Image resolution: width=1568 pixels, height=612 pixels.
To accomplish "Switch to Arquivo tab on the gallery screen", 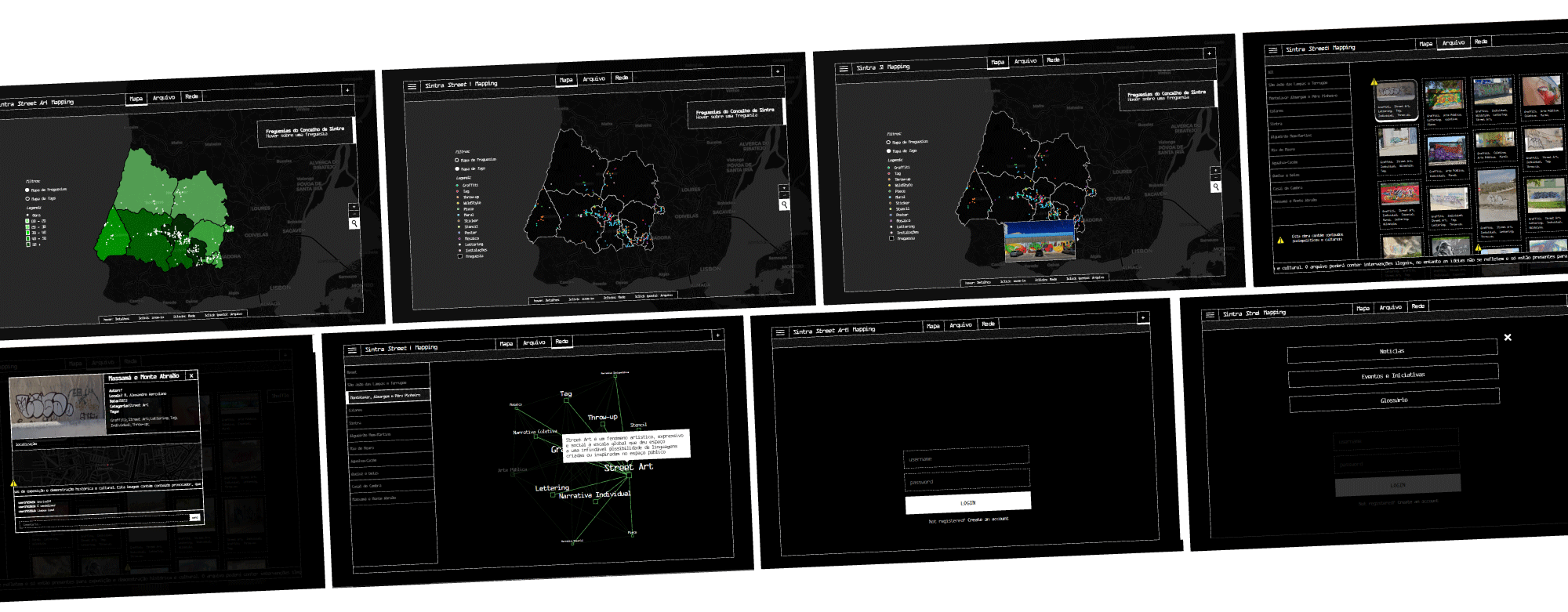I will (1453, 42).
